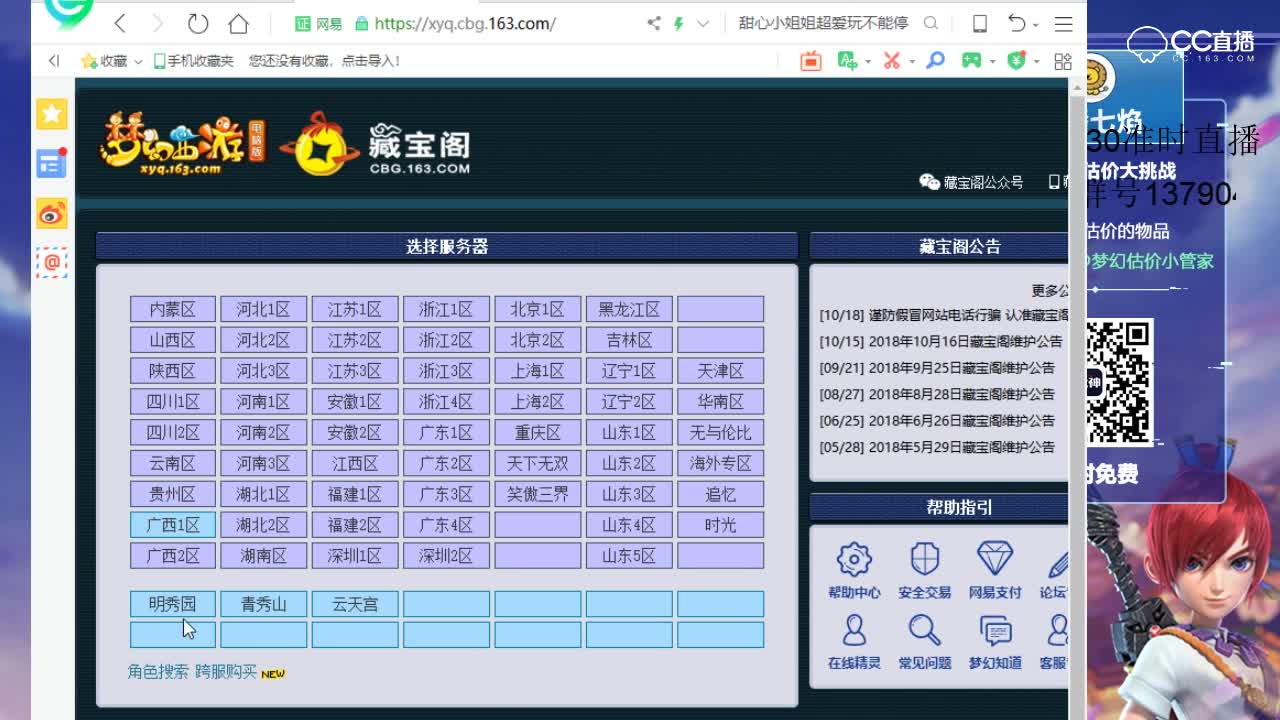Open the 10月16日 maintenance announcement

[941, 341]
